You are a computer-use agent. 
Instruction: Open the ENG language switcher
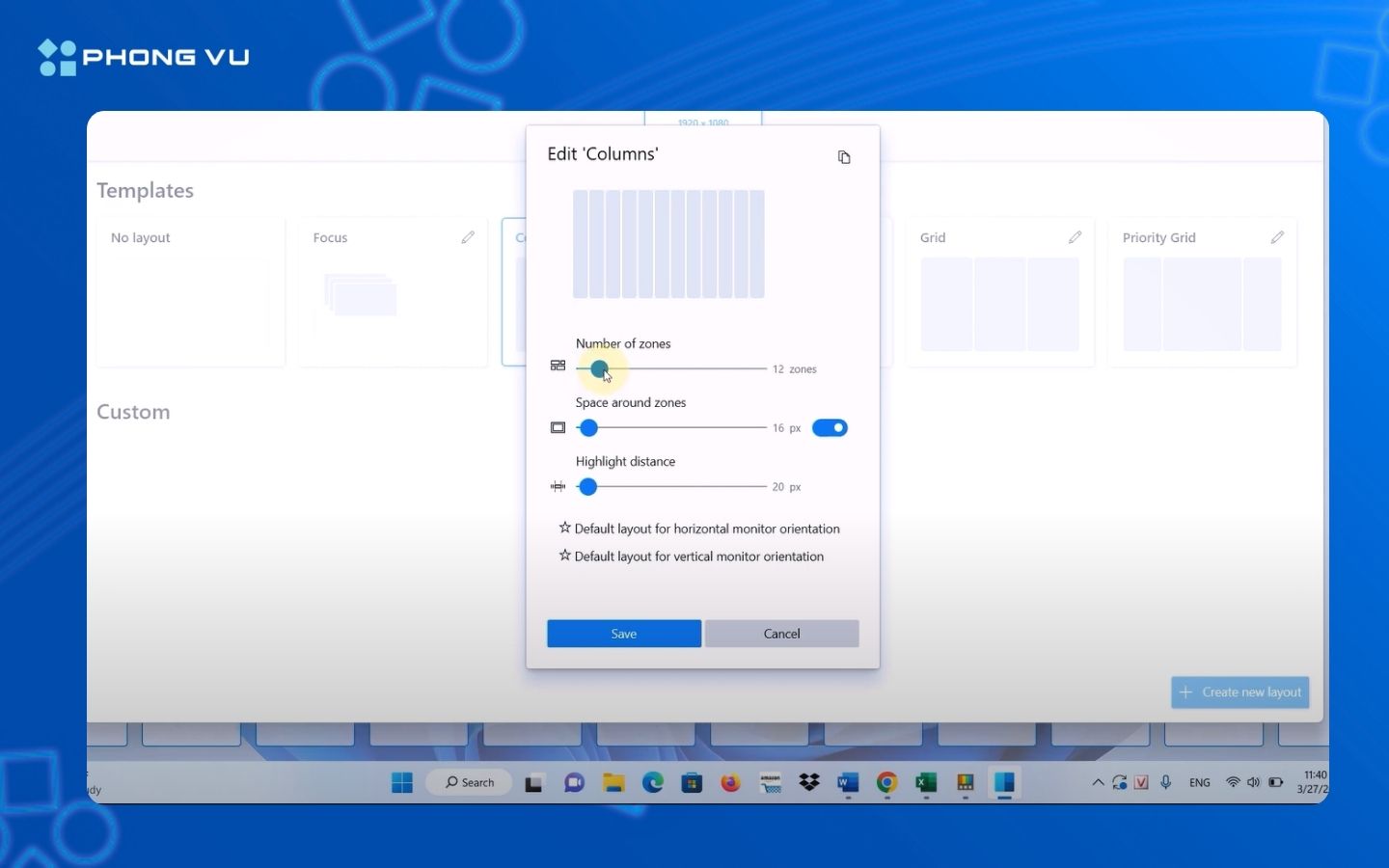point(1199,783)
